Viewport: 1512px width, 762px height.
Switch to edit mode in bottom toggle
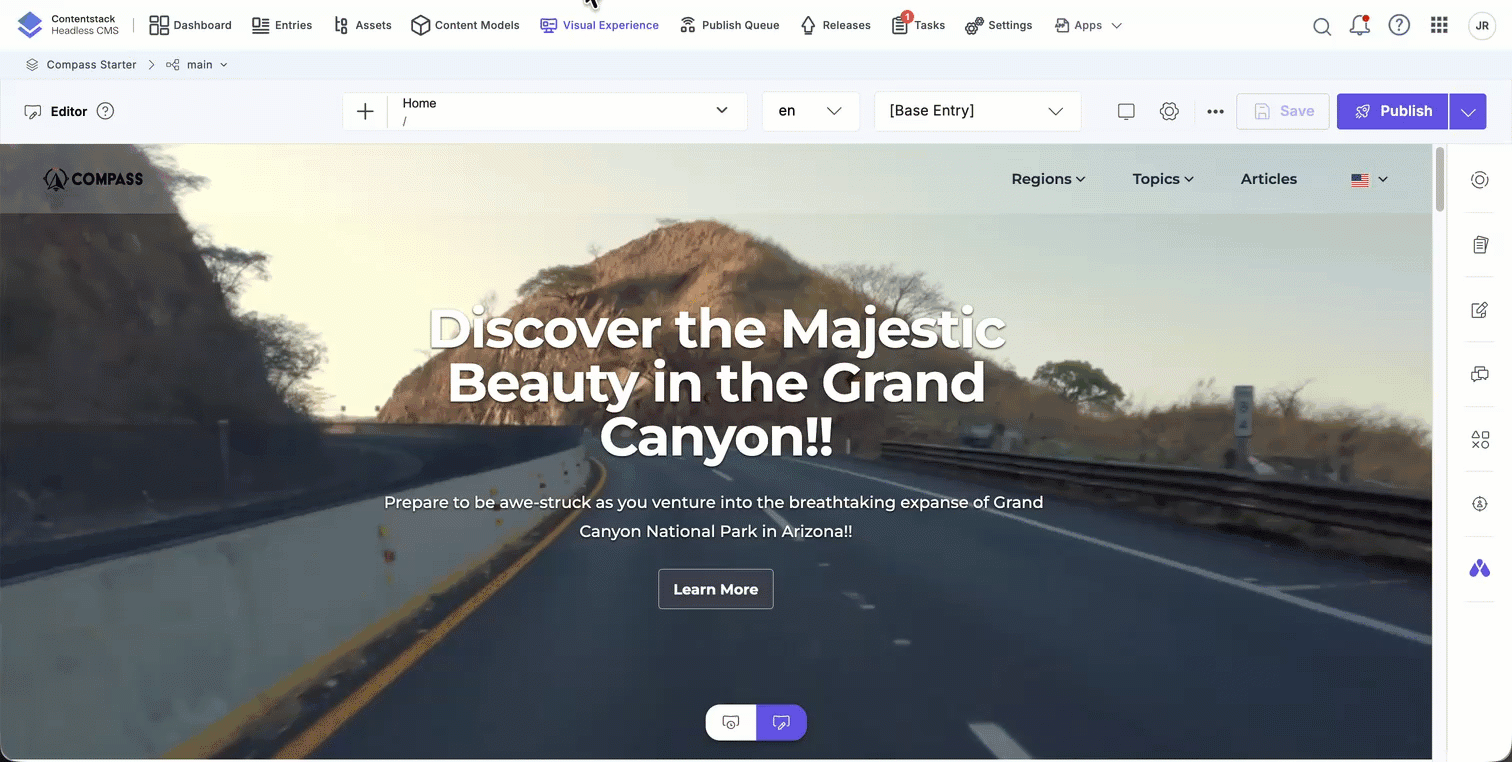tap(782, 723)
